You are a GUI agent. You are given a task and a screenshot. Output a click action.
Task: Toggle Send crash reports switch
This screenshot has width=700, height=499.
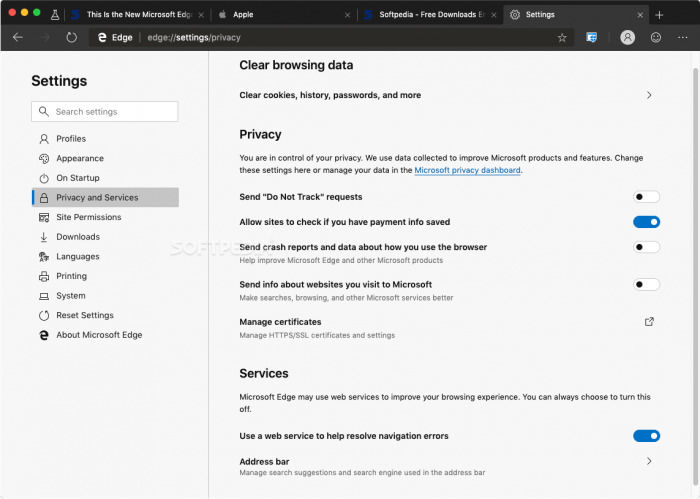point(646,247)
